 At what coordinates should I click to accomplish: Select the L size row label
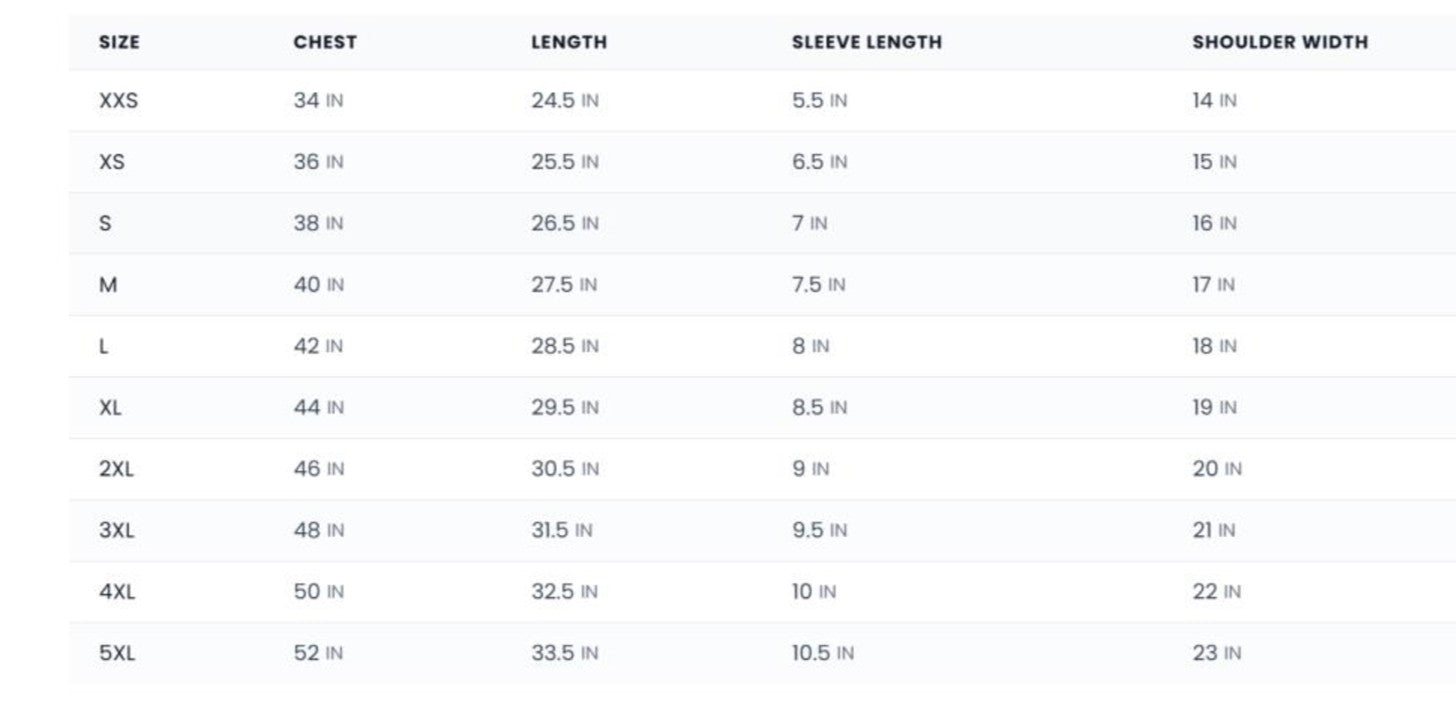pos(104,347)
